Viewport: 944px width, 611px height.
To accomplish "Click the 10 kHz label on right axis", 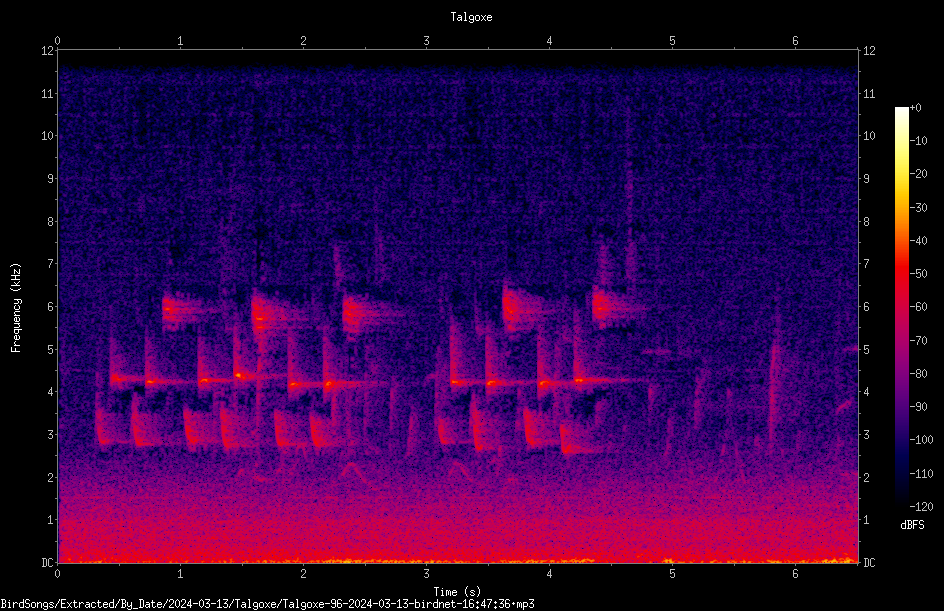I will point(869,136).
